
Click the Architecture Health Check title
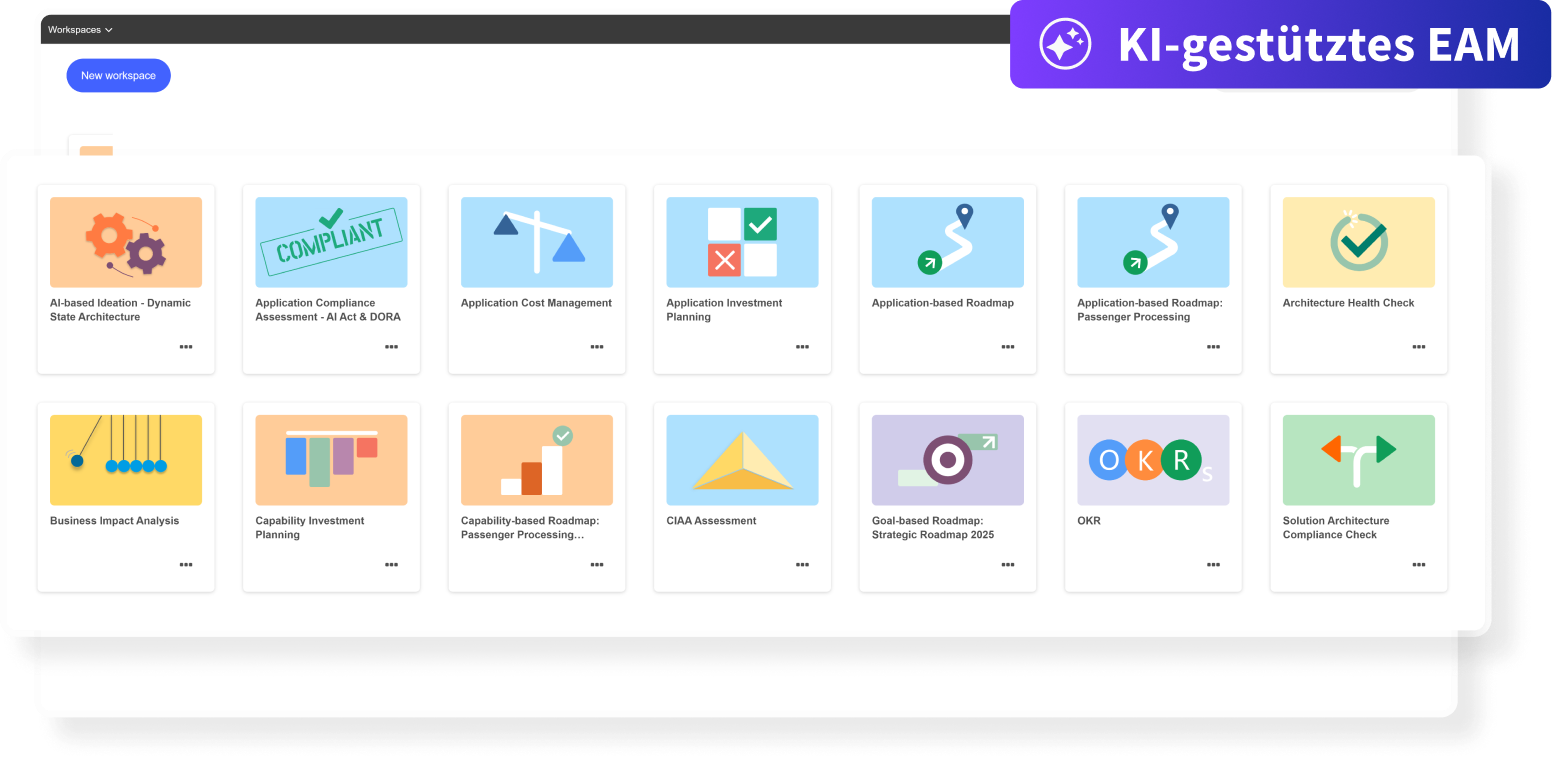point(1348,303)
